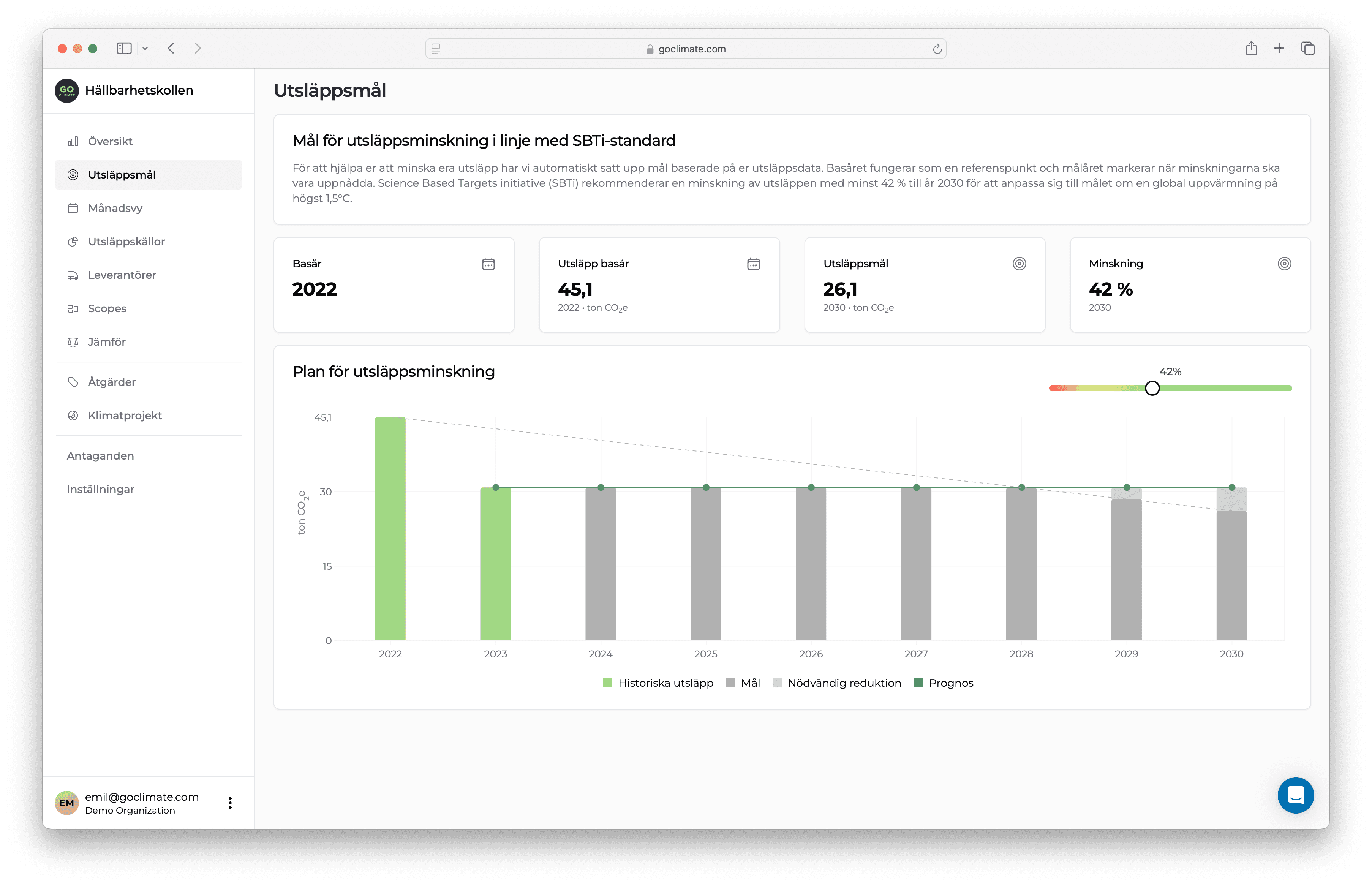This screenshot has height=885, width=1372.
Task: Show the Safari tab overview
Action: pos(1308,48)
